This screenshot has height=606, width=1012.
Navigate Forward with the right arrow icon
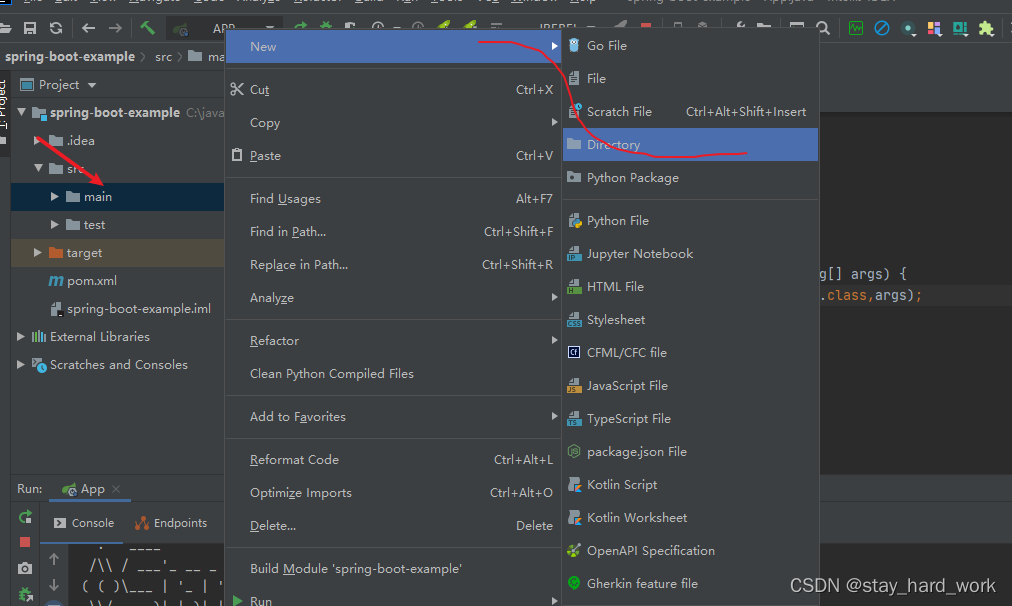[115, 28]
